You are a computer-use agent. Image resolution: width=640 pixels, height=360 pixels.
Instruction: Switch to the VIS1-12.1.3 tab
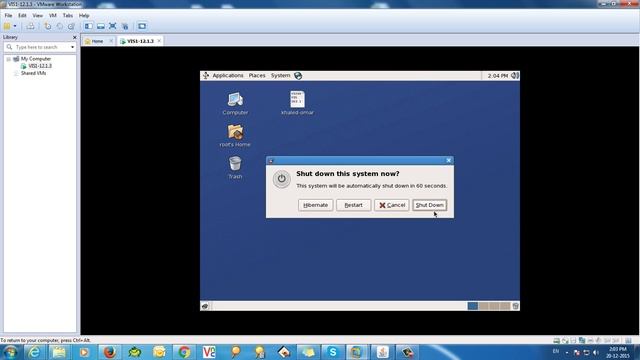(x=140, y=41)
